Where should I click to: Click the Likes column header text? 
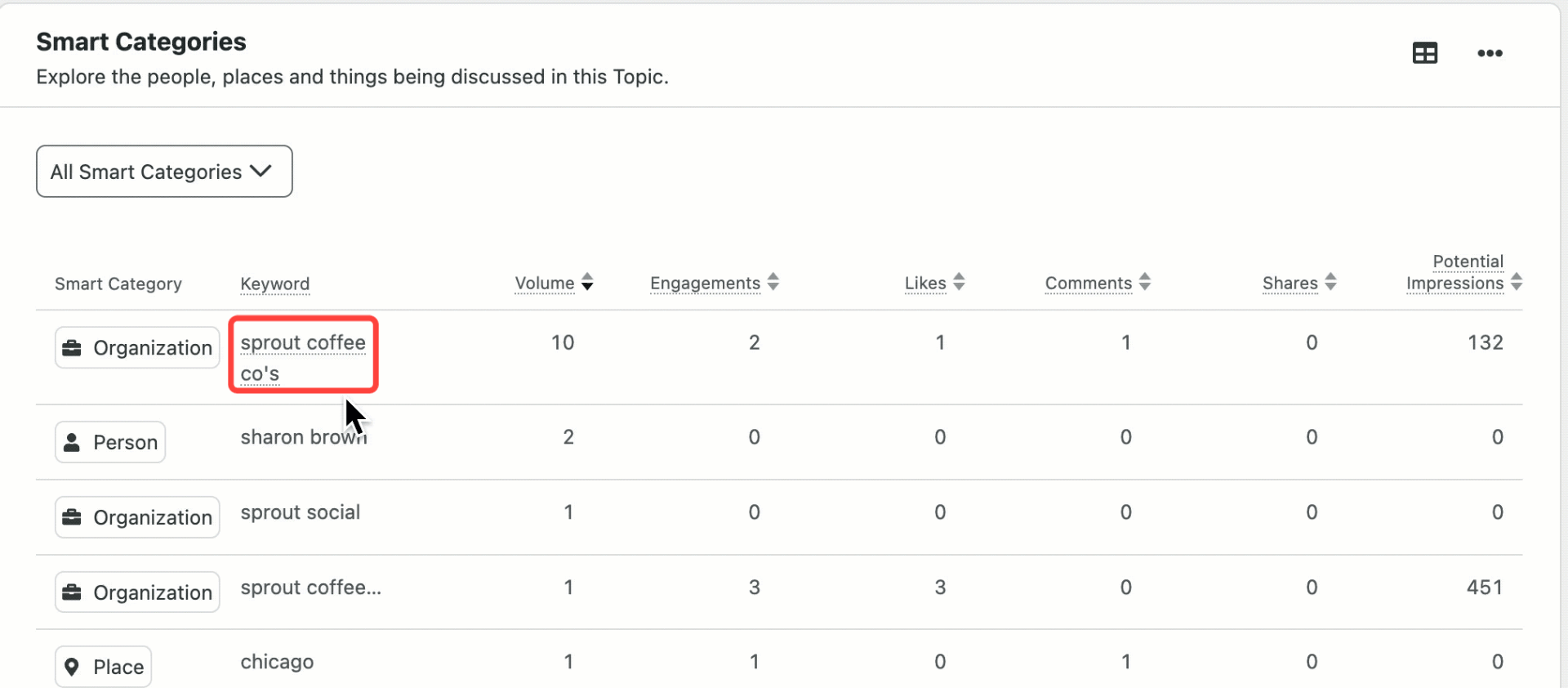(925, 283)
